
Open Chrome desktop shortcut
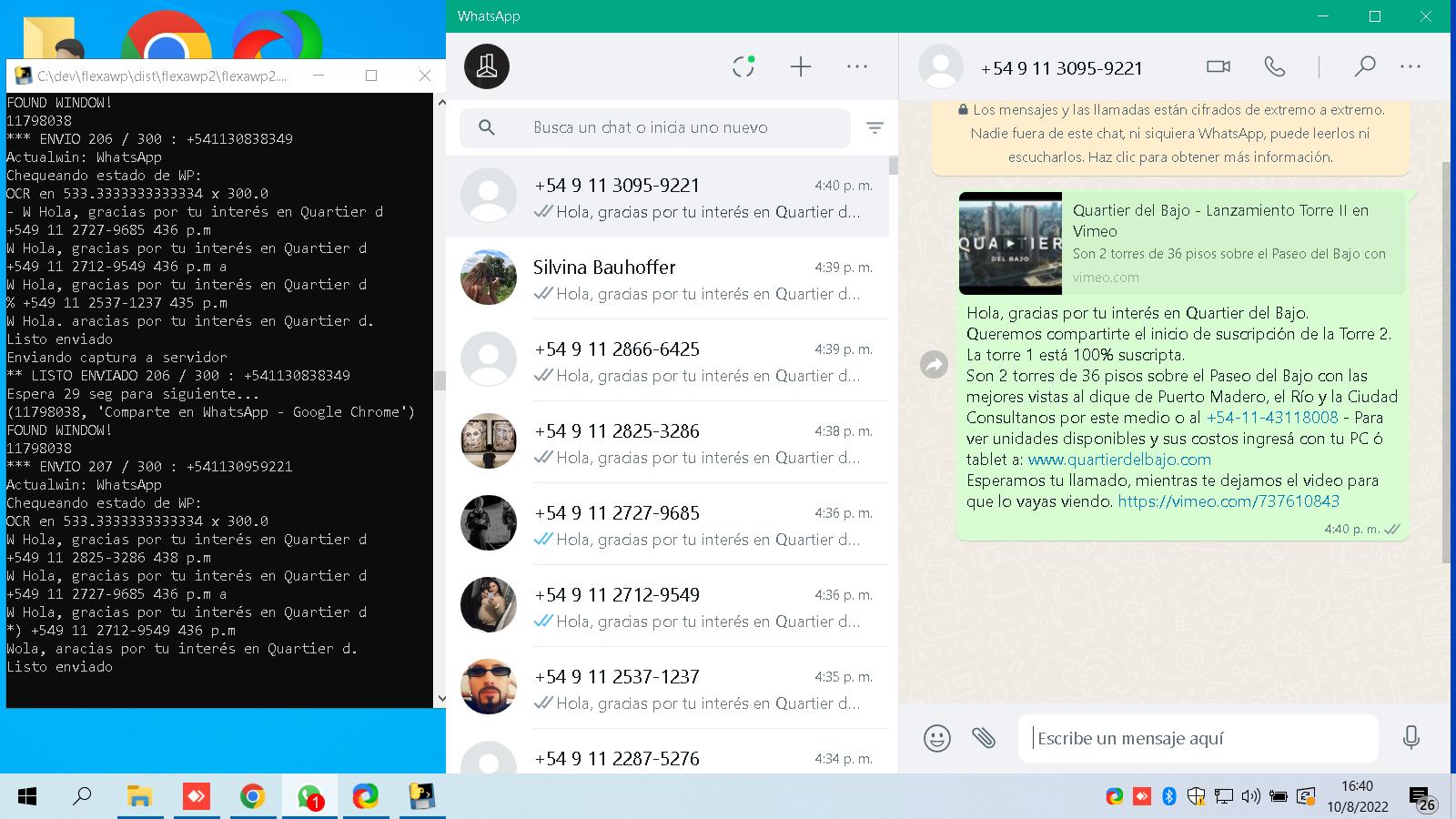click(167, 36)
